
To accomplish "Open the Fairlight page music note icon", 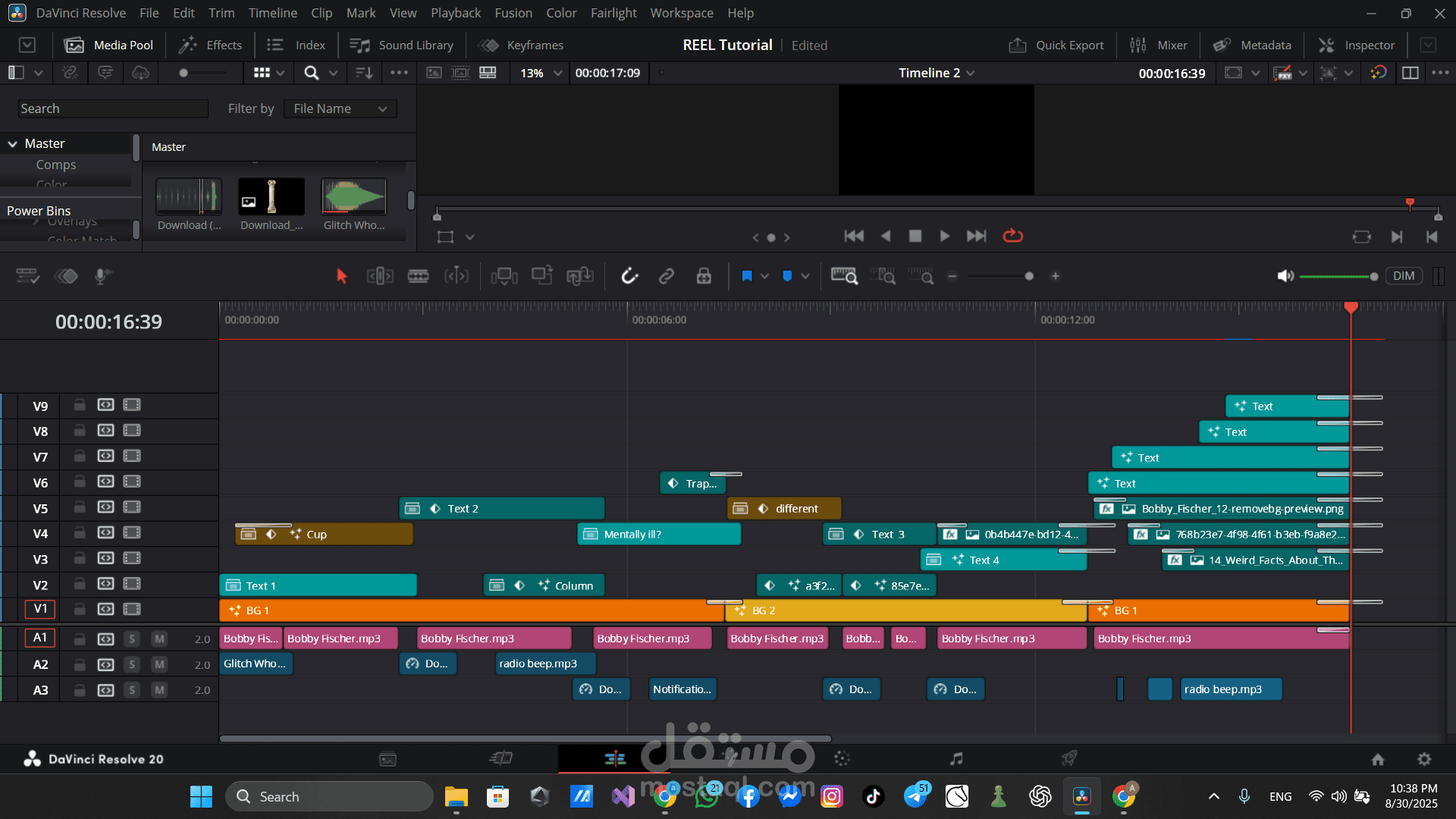I will click(x=956, y=758).
